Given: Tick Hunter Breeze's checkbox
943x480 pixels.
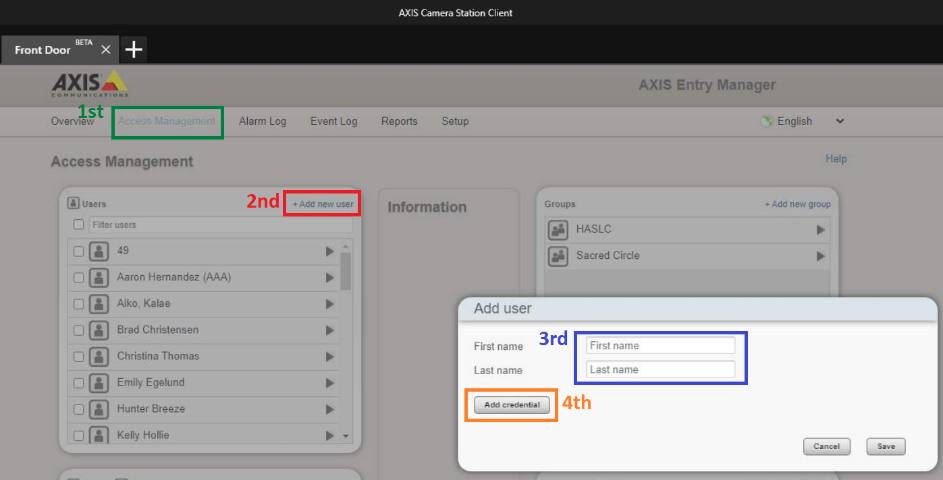Looking at the screenshot, I should tap(78, 410).
